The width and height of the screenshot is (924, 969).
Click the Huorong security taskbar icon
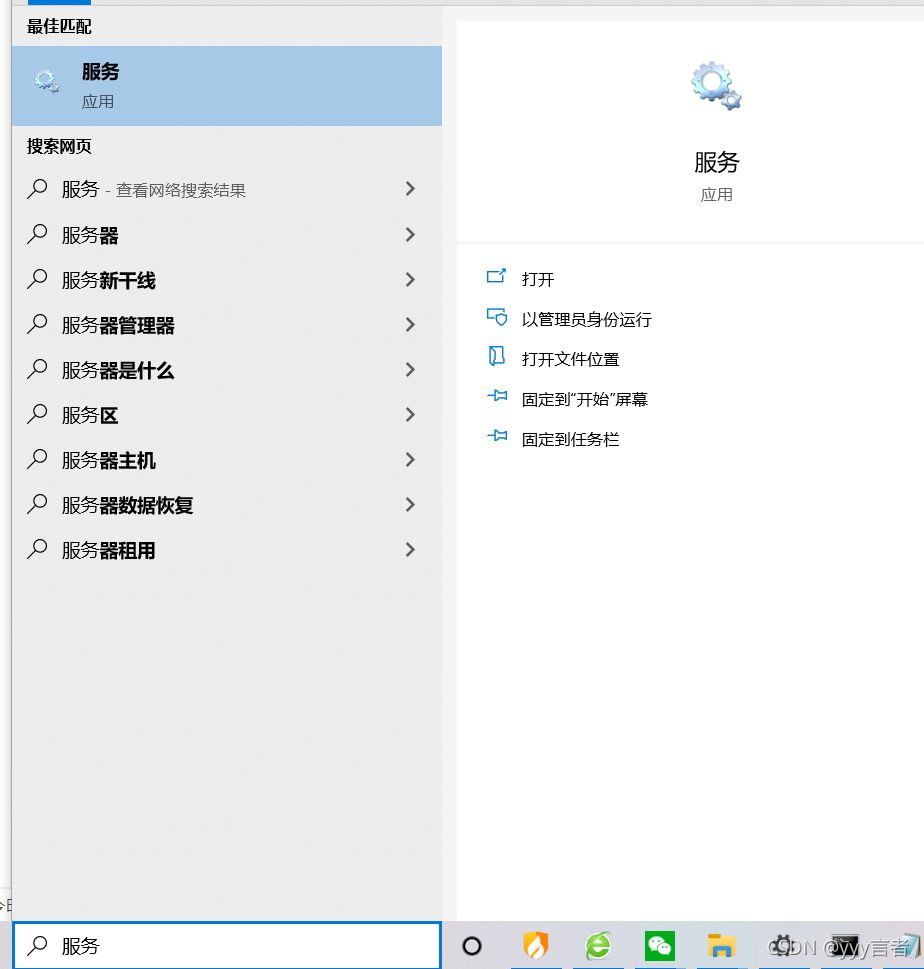click(x=535, y=944)
